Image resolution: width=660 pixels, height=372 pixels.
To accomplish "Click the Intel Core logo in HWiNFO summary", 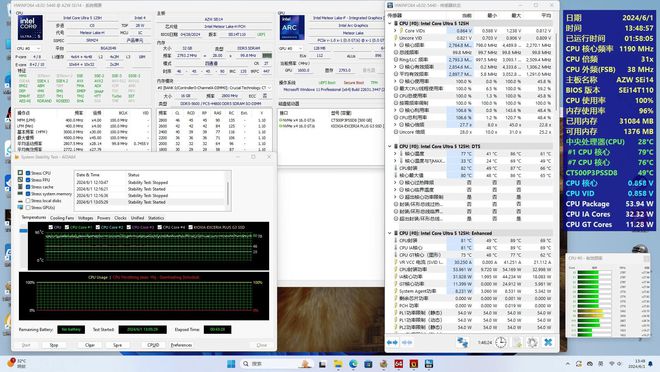I will click(30, 28).
